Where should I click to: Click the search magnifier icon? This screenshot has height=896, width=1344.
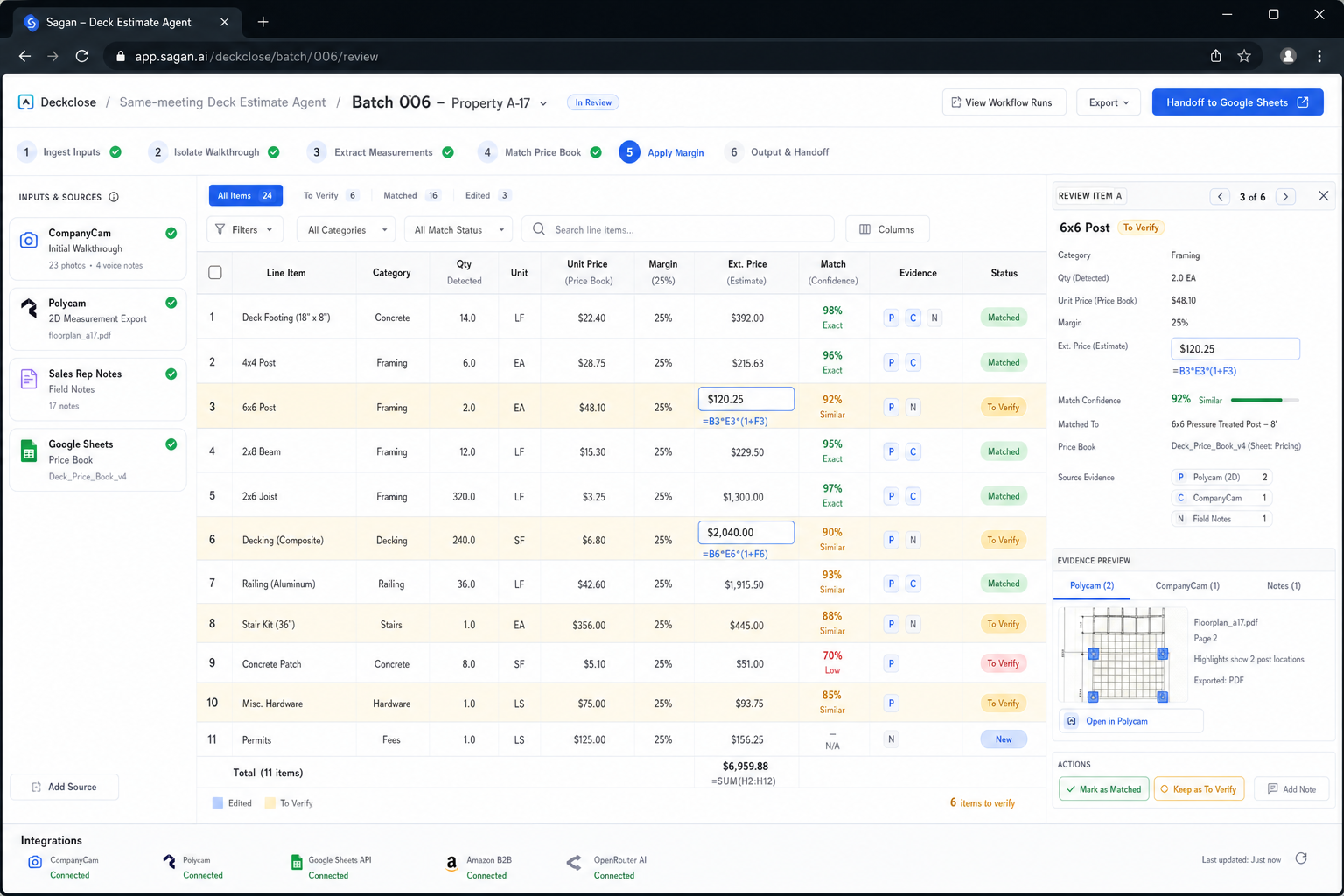pos(539,229)
